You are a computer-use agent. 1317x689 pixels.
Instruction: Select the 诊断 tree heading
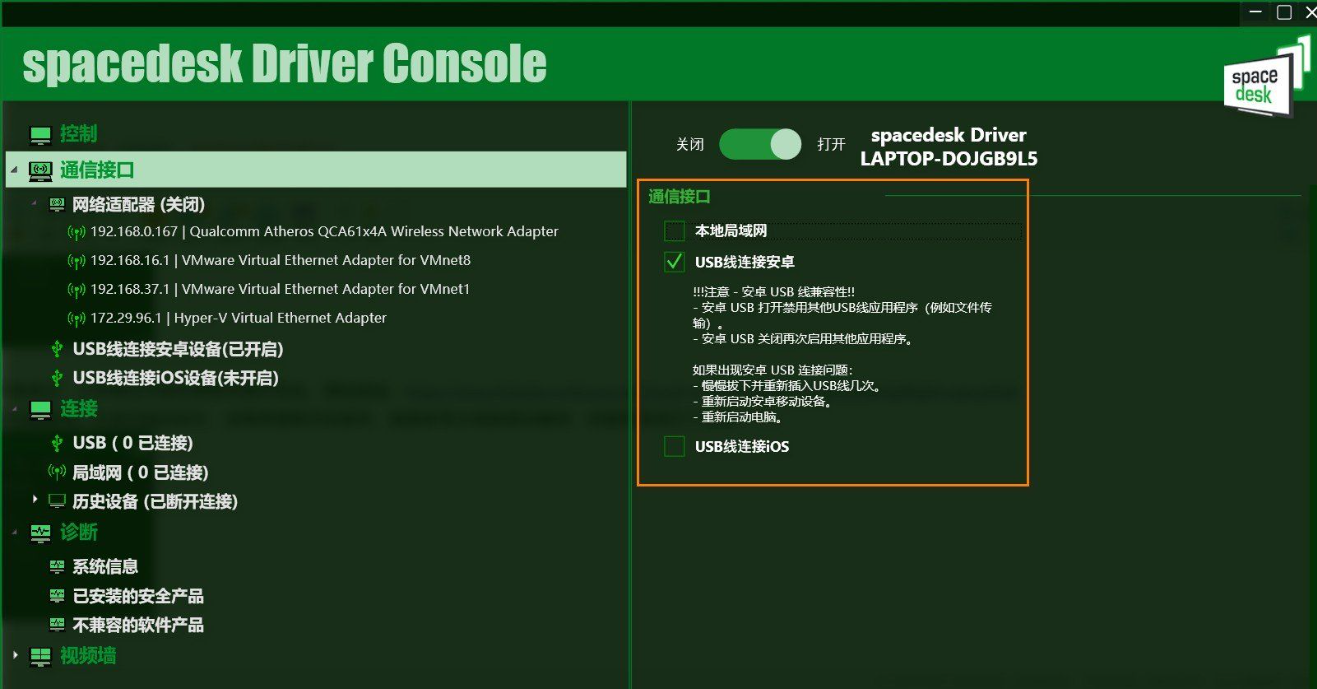tap(79, 532)
